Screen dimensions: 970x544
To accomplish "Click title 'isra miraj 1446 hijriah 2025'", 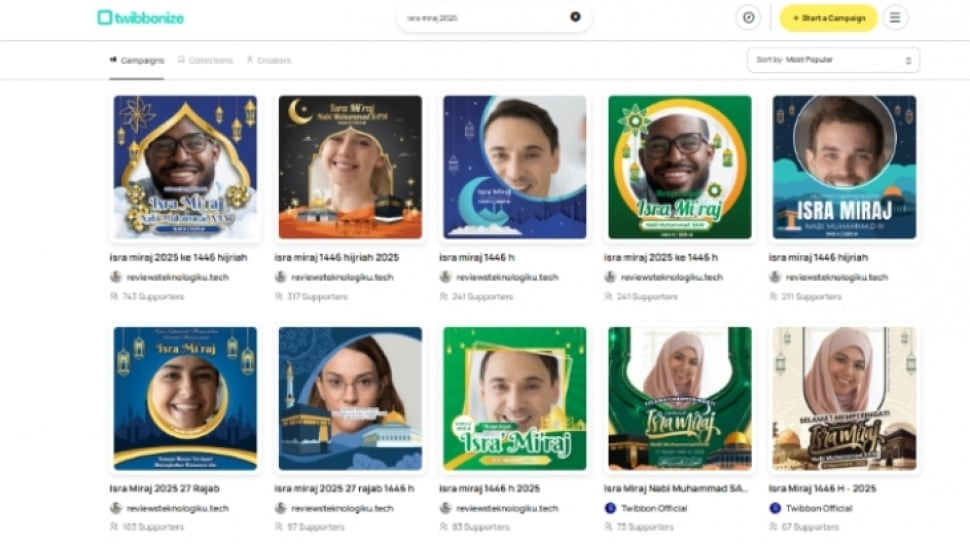I will [x=337, y=257].
